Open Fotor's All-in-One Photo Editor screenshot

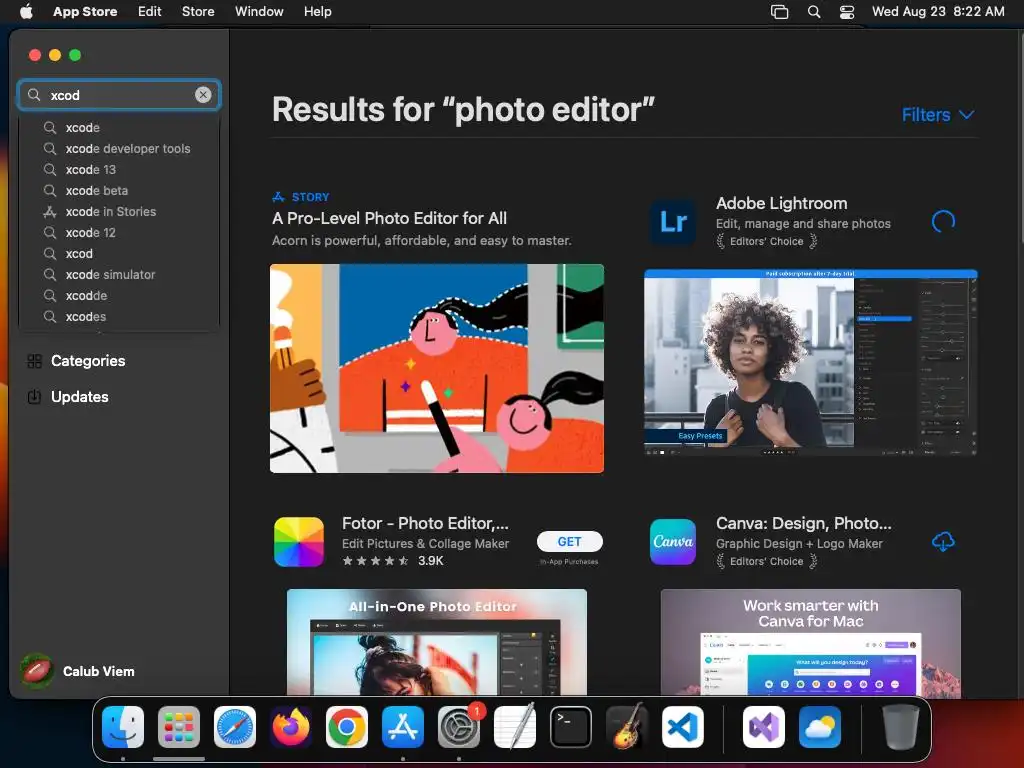tap(436, 642)
